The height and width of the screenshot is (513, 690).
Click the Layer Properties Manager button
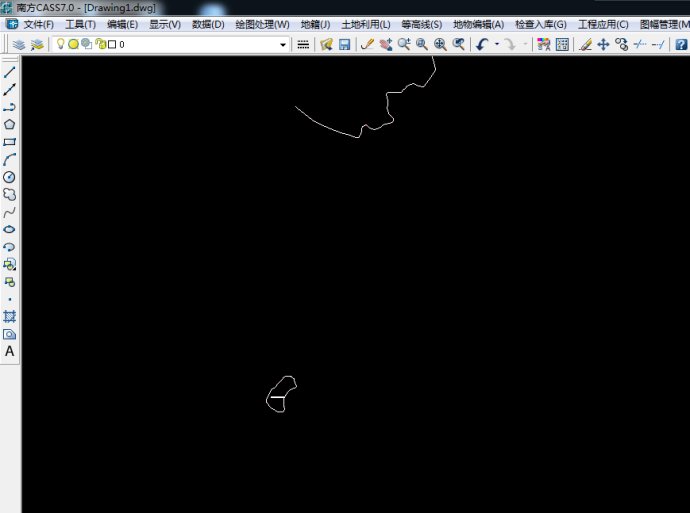[19, 44]
